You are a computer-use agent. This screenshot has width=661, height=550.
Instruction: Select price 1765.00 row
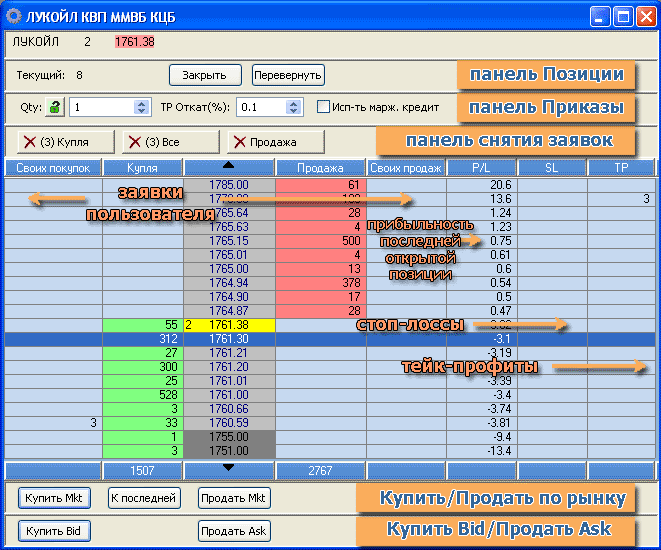tap(229, 269)
